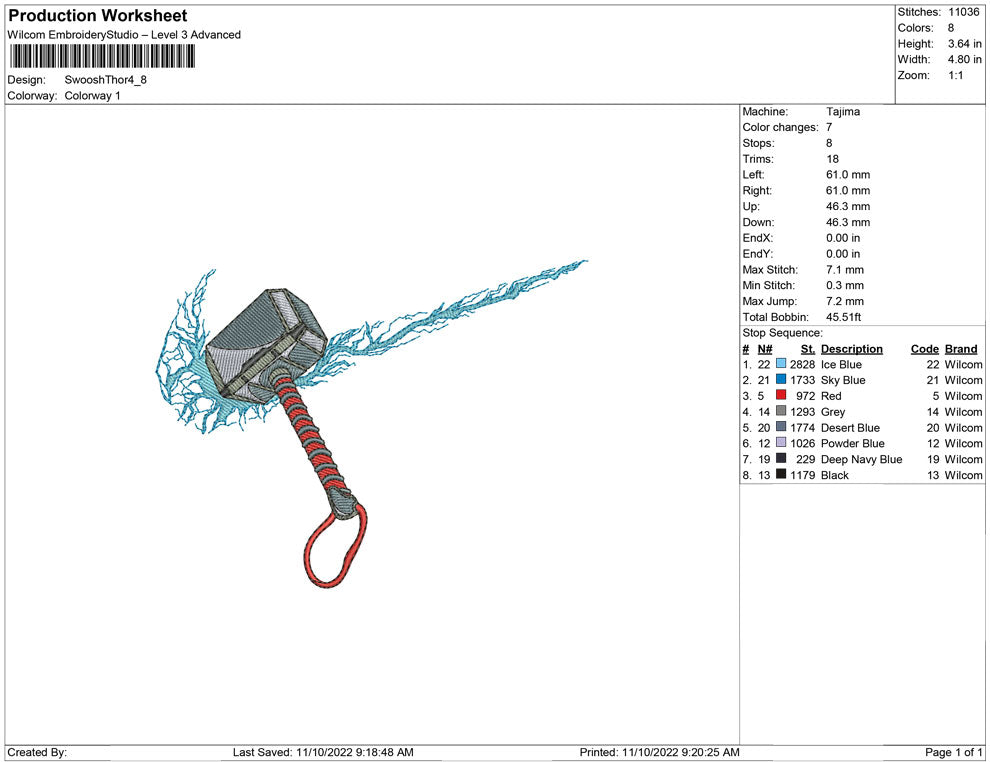The height and width of the screenshot is (762, 990).
Task: Click the Grey thread color swatch
Action: click(x=781, y=411)
